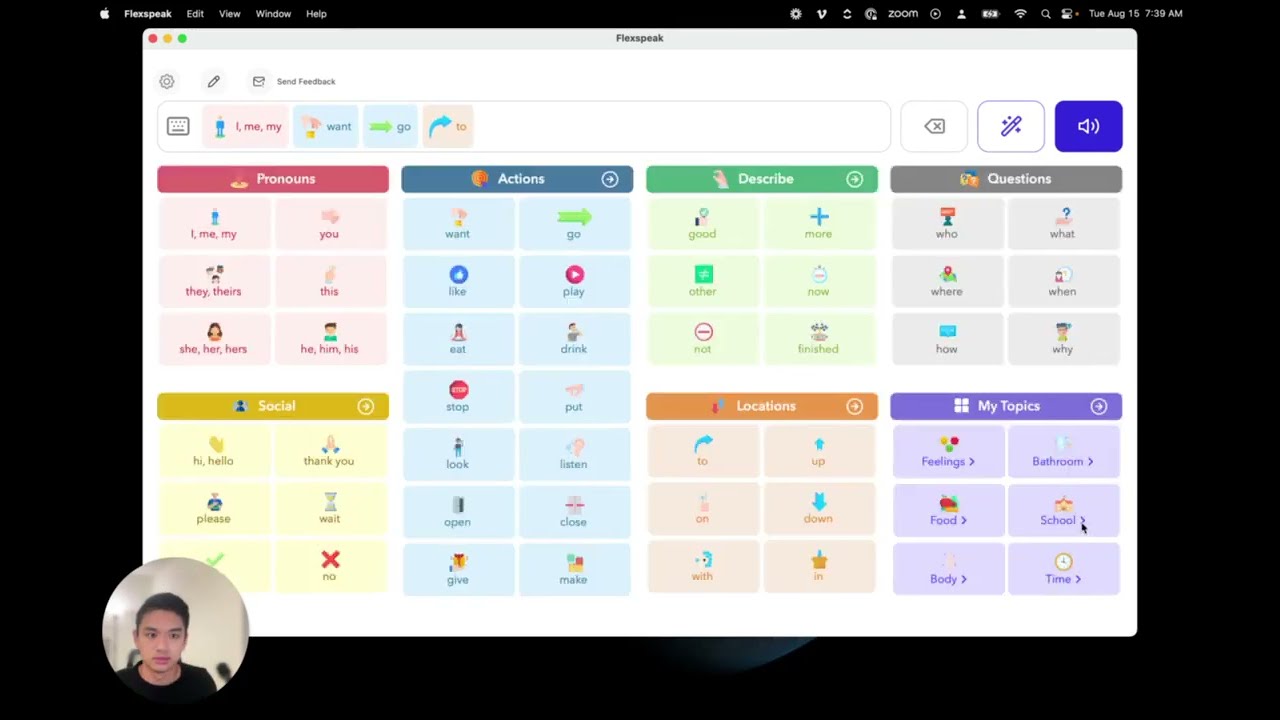The width and height of the screenshot is (1280, 720).
Task: Click the Wi-Fi status icon
Action: 1020,14
